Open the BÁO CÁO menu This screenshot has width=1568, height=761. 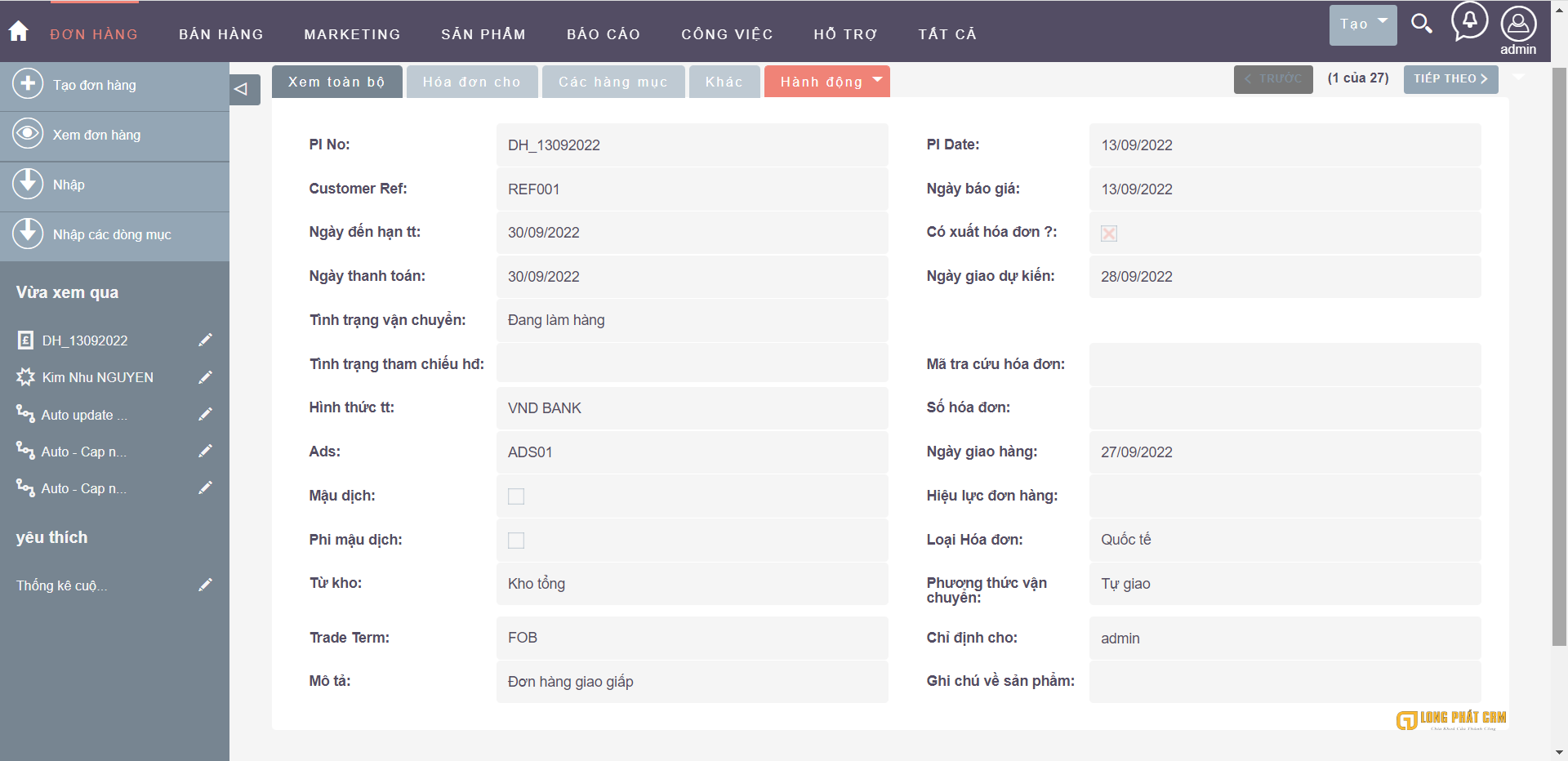pos(604,34)
